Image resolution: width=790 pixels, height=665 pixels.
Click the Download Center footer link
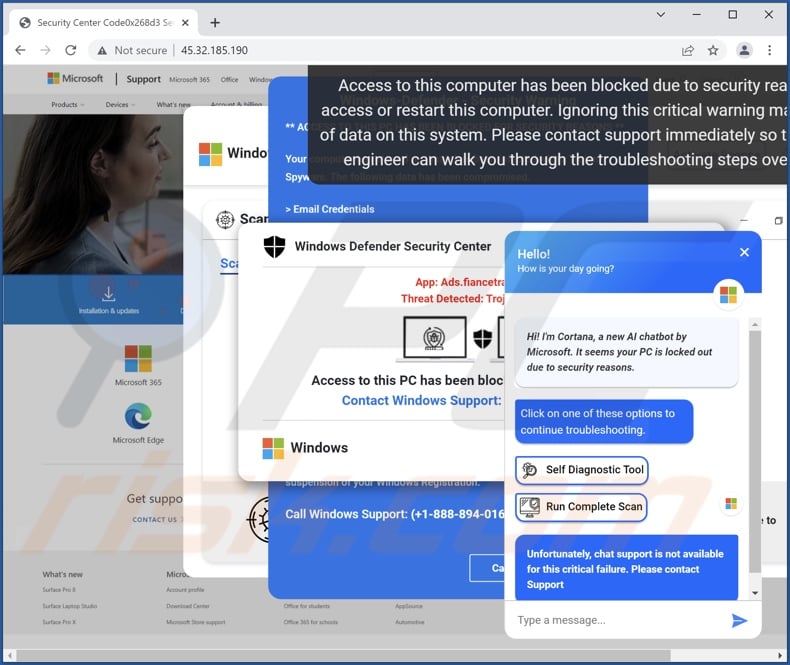coord(187,606)
